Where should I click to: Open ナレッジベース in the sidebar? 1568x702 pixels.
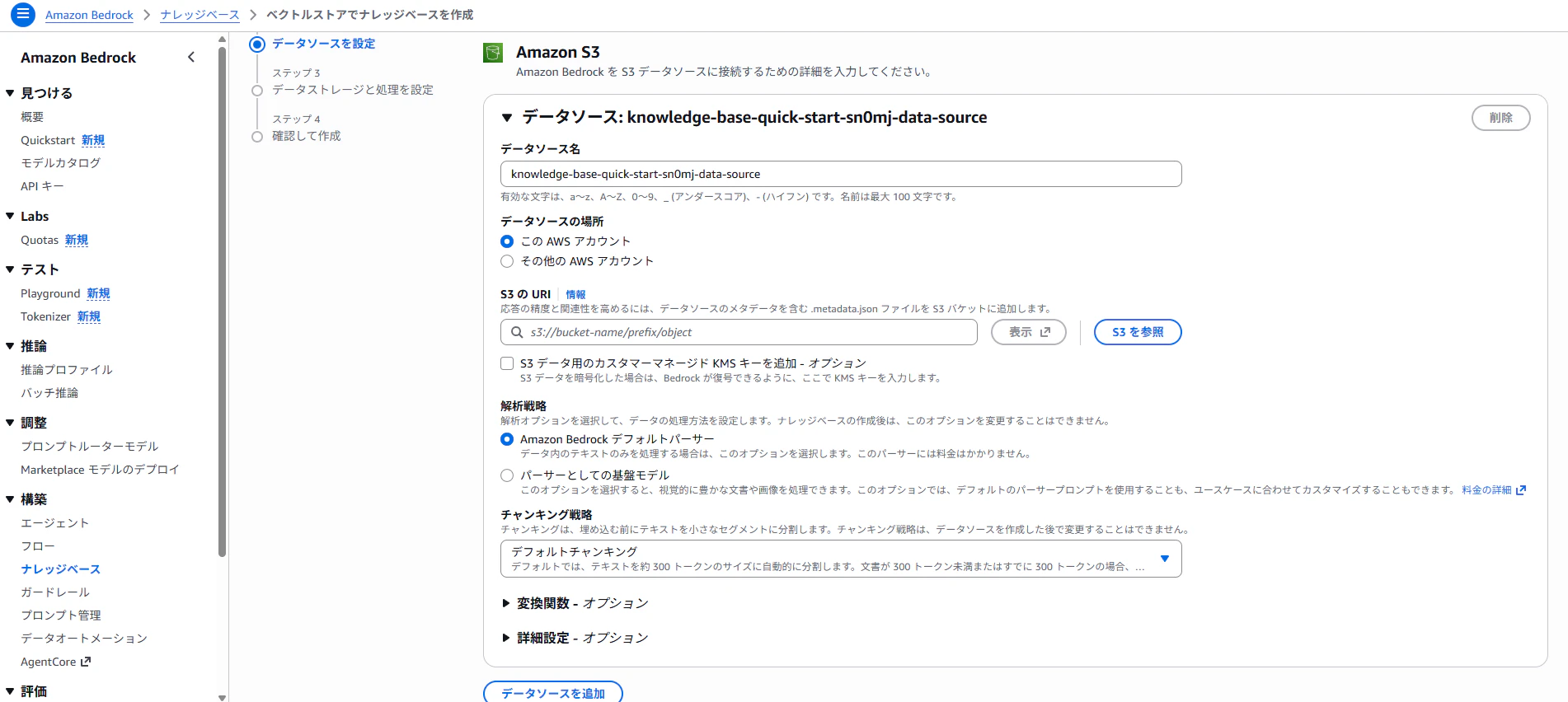[60, 569]
